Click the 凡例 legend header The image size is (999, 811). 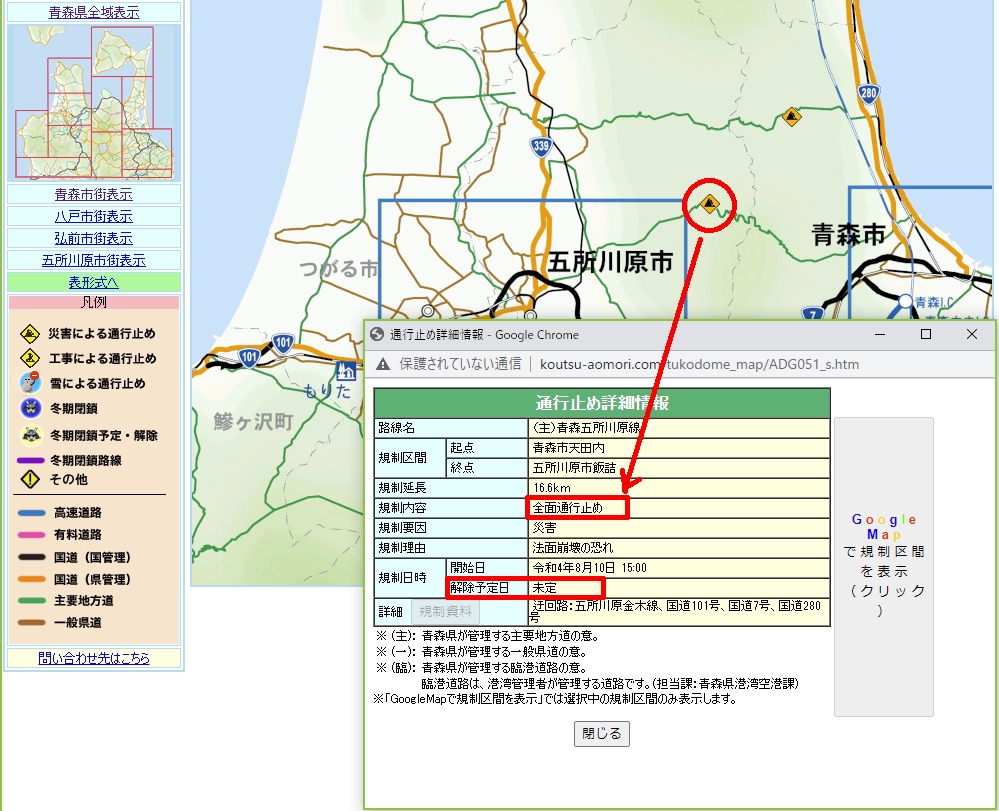click(94, 302)
